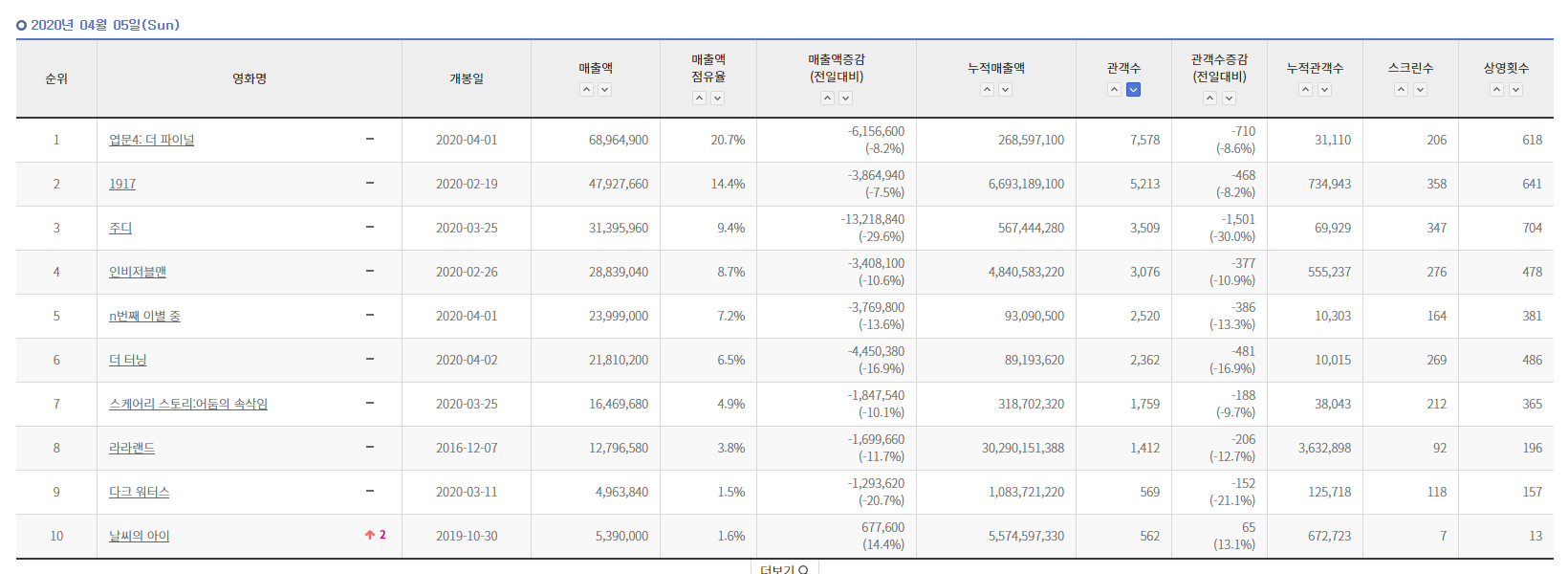
Task: Open movie link 날씨의 아이
Action: tap(139, 536)
